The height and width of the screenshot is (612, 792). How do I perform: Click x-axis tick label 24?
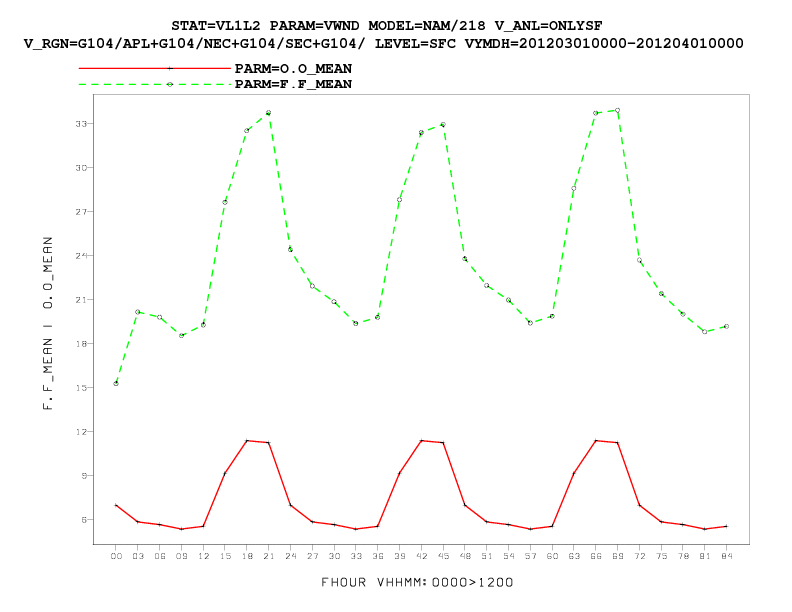pos(290,556)
